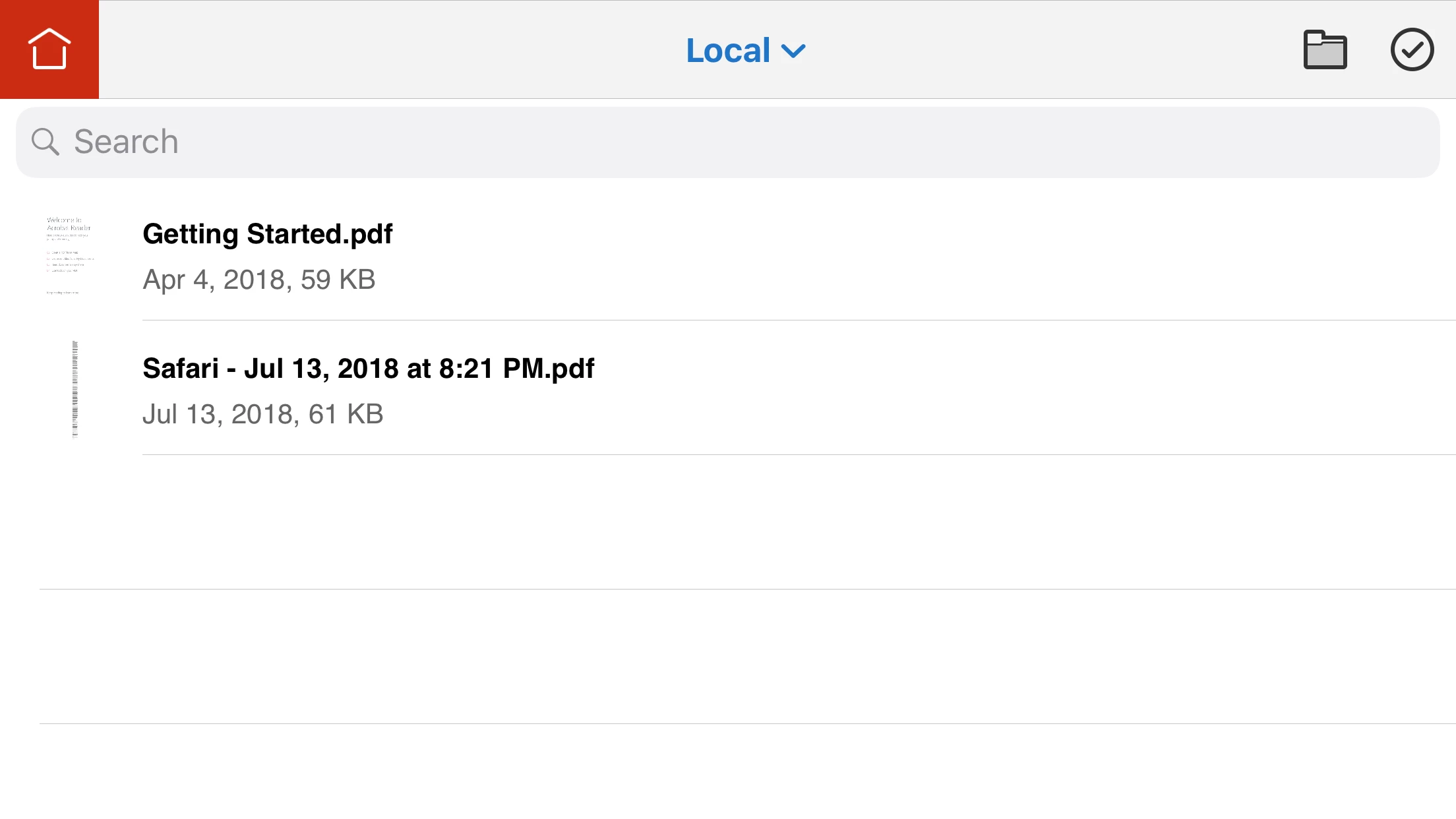Open Safari - Jul 13, 2018 at 8:21 PM.pdf
Viewport: 1456px width, 819px height.
[x=368, y=369]
